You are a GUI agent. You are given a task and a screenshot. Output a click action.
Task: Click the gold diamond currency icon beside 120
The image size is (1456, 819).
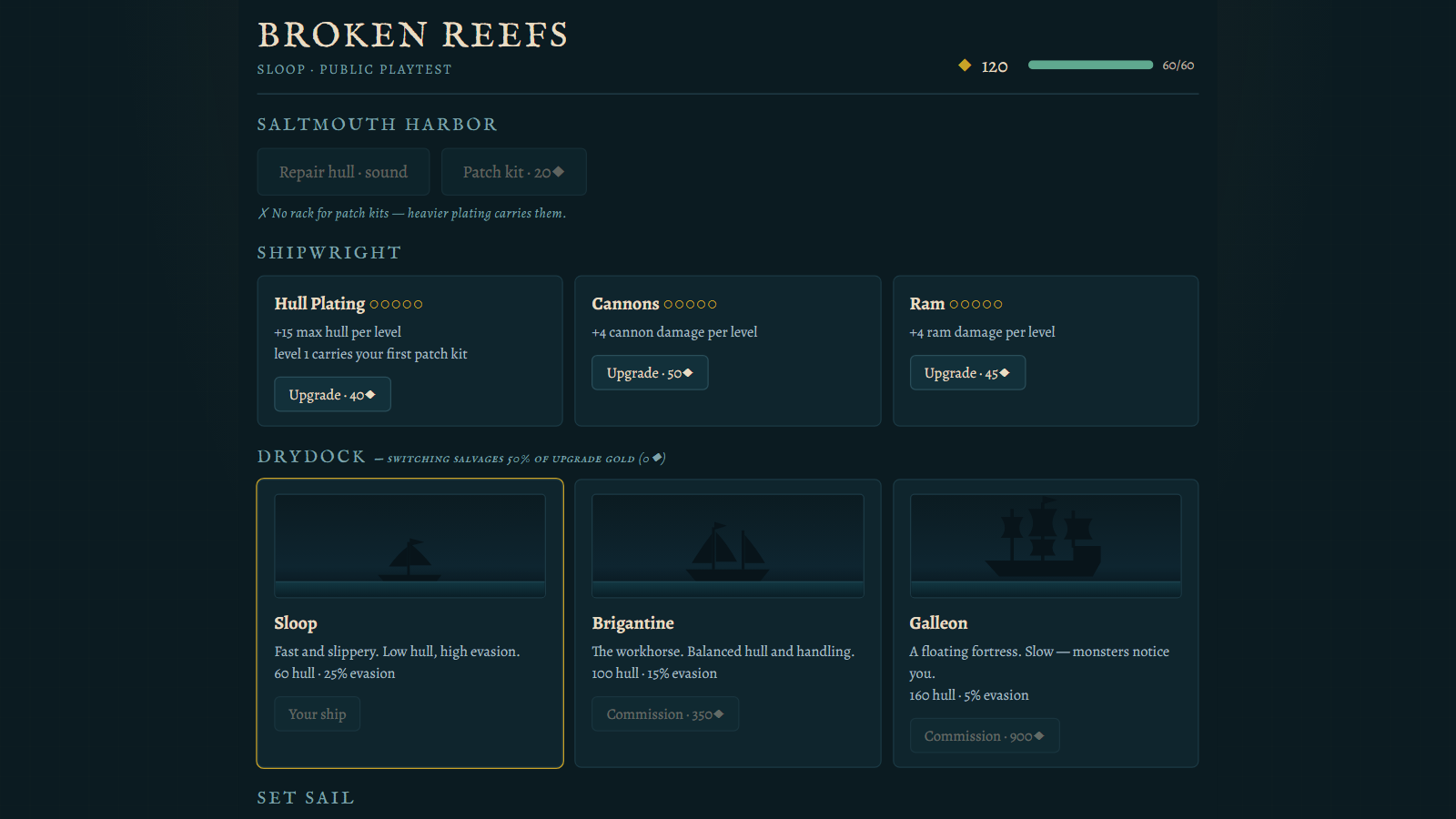click(965, 66)
